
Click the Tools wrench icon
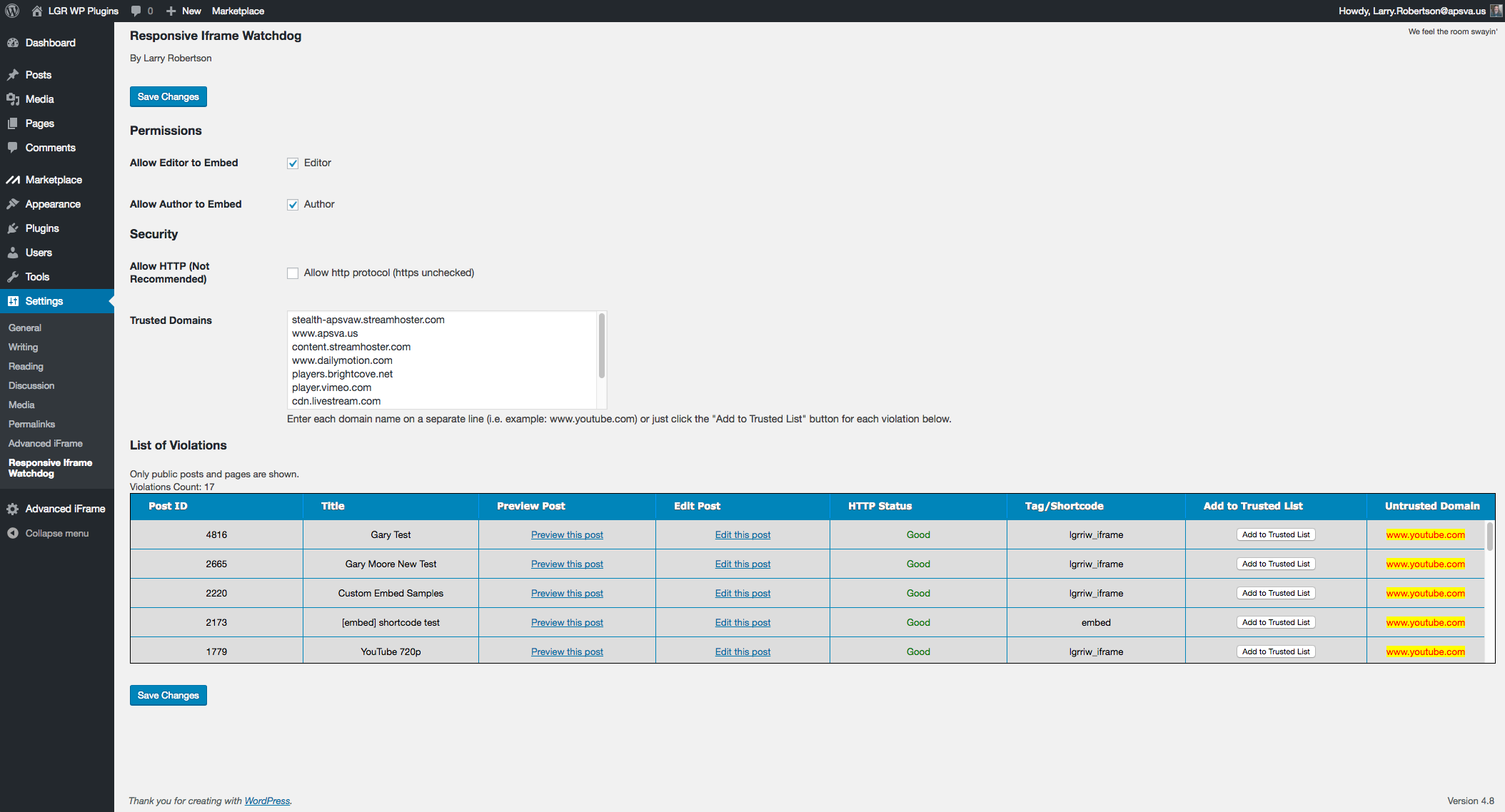13,277
